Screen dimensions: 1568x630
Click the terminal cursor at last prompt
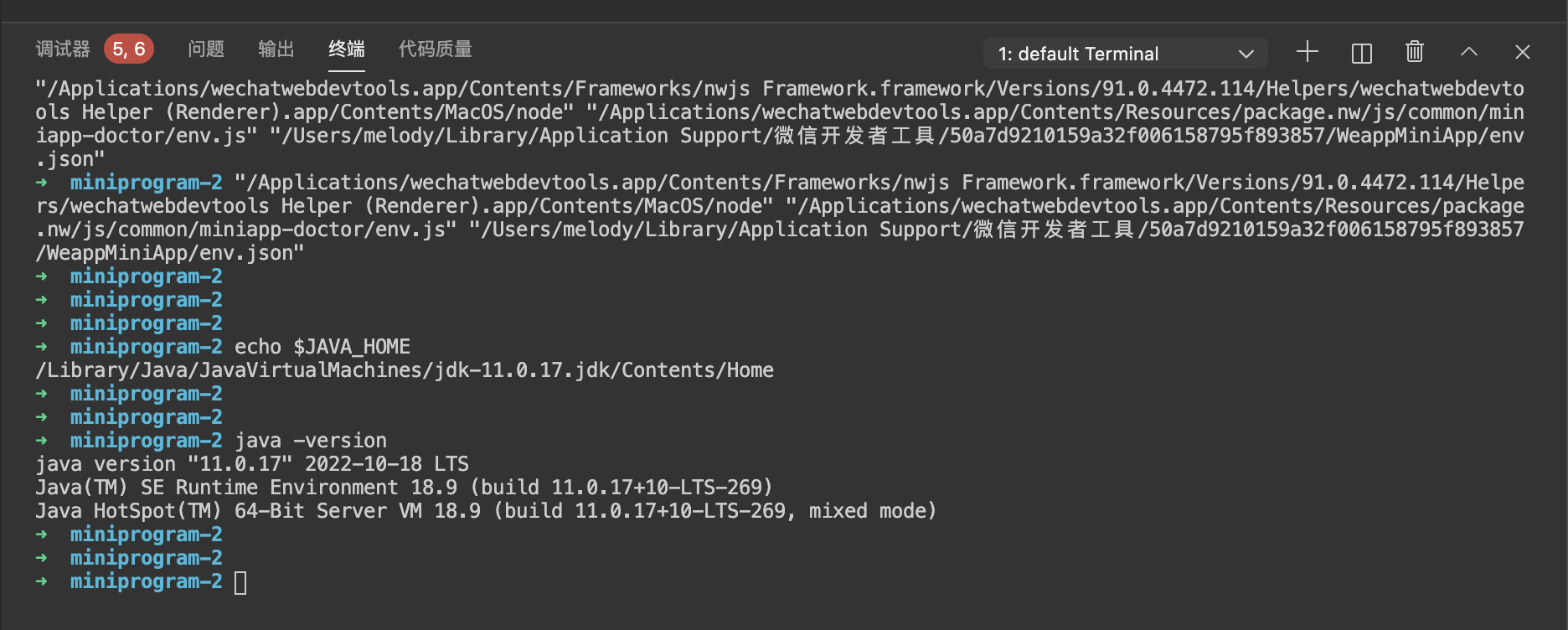tap(240, 582)
